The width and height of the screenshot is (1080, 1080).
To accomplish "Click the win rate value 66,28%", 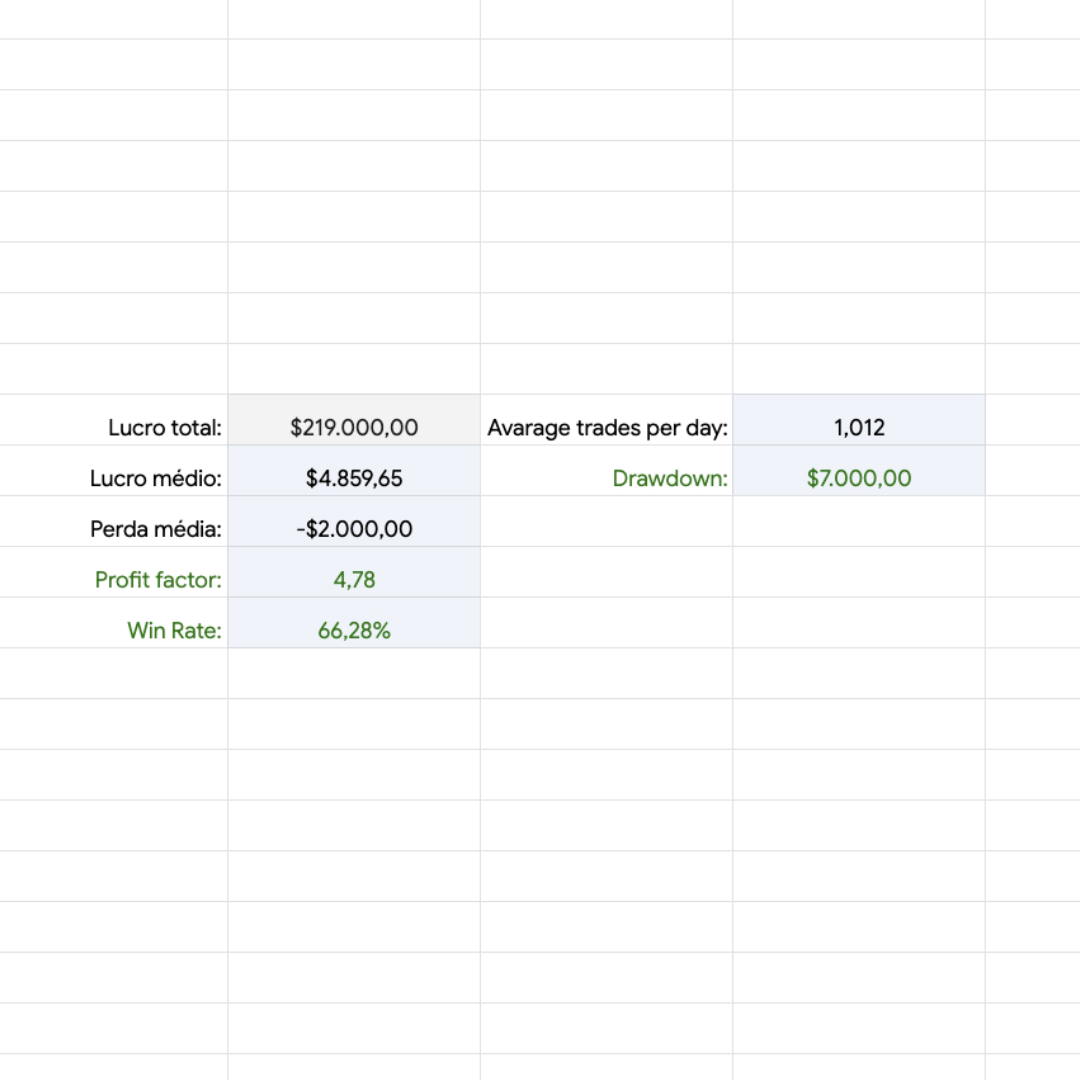I will 354,631.
